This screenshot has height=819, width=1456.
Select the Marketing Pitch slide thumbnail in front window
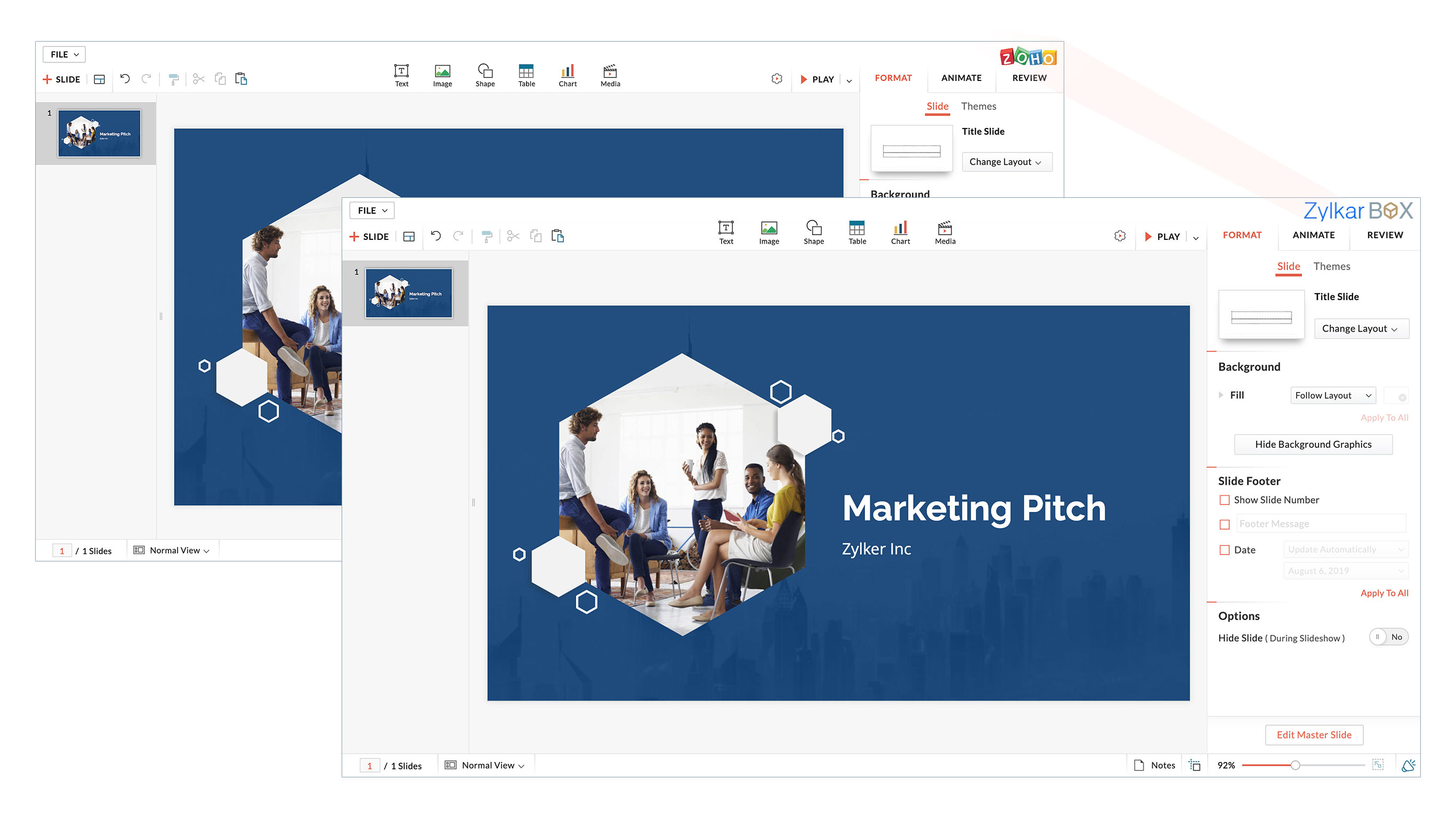pyautogui.click(x=408, y=293)
